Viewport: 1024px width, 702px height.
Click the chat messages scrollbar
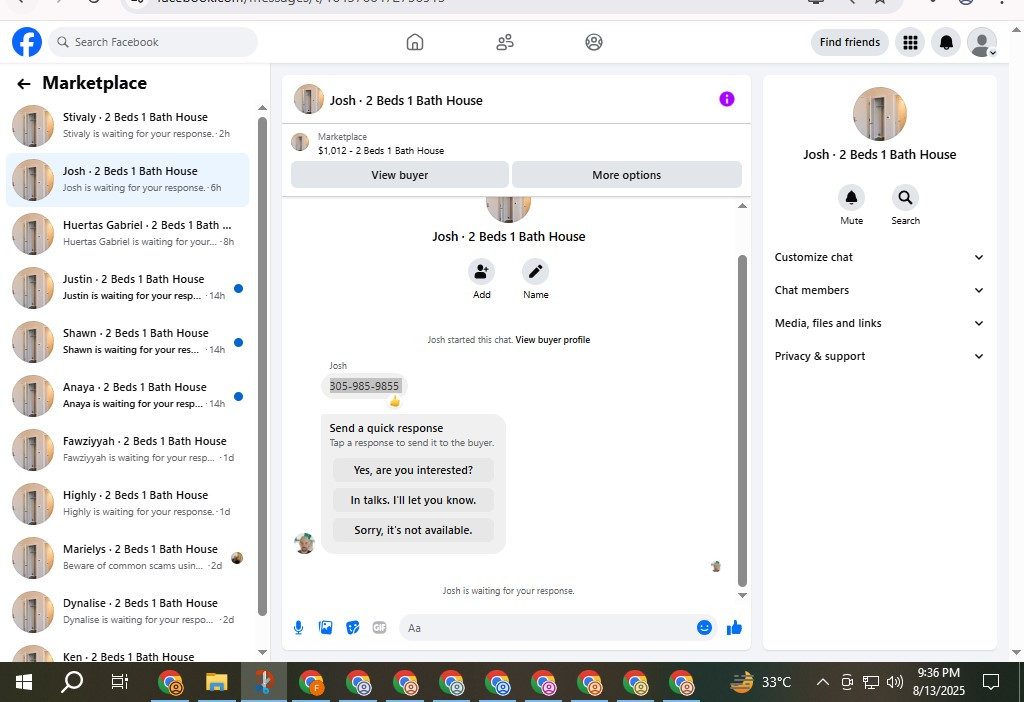coord(742,421)
